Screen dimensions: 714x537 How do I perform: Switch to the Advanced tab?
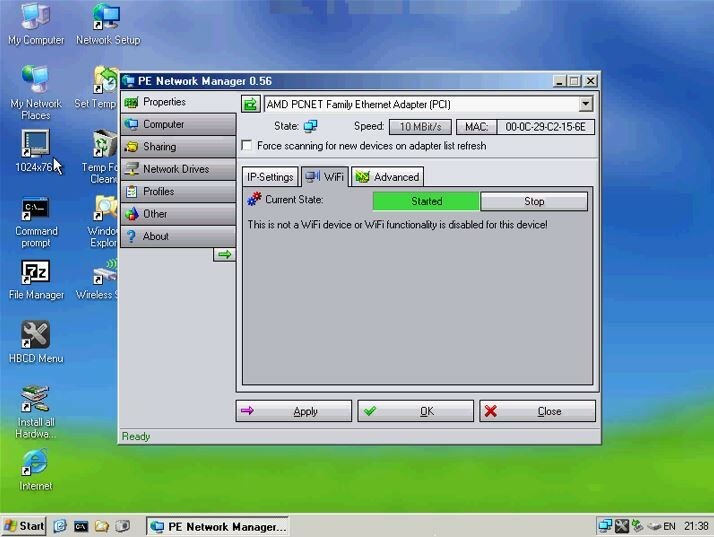pos(388,177)
